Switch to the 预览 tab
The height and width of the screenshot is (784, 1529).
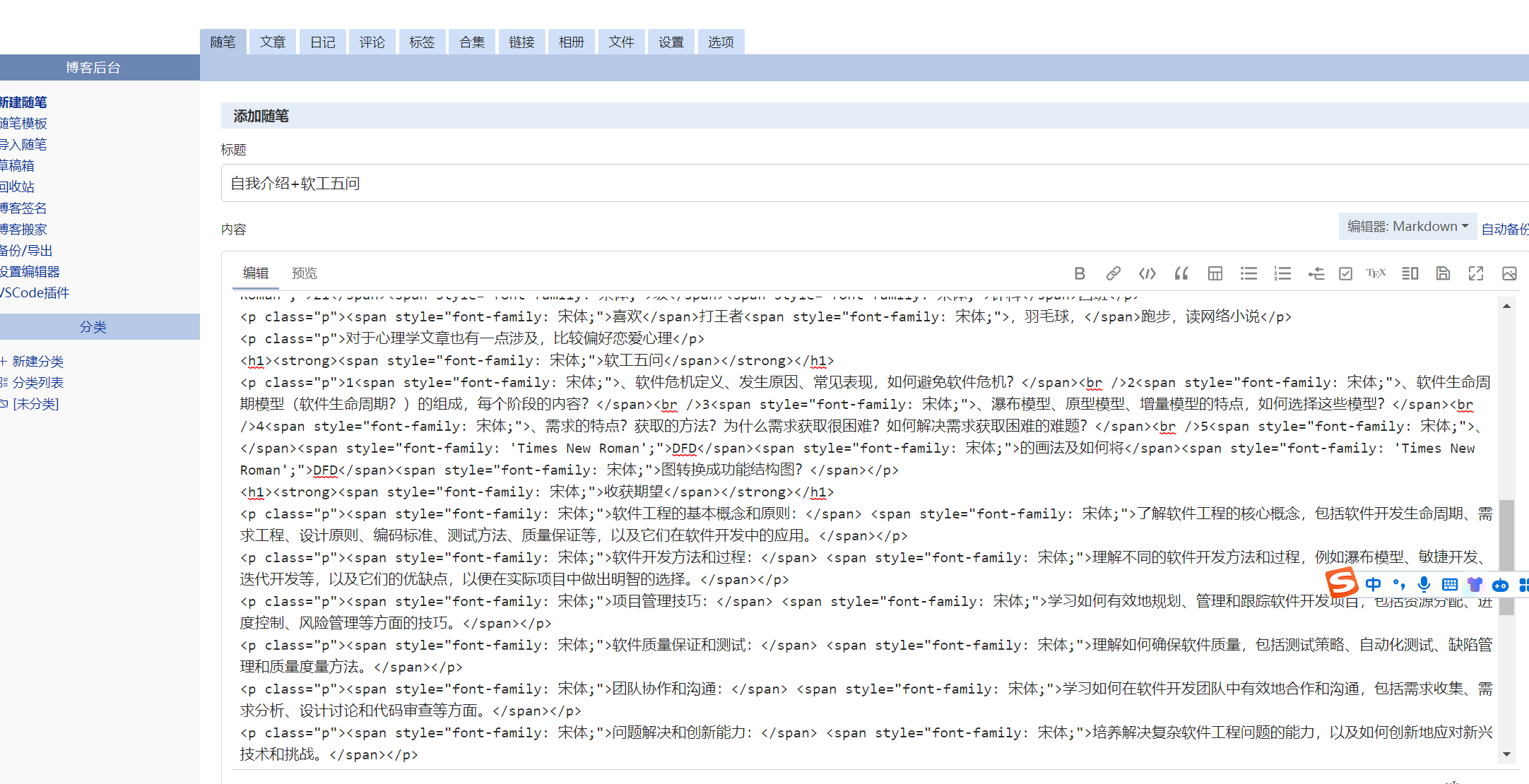[304, 273]
